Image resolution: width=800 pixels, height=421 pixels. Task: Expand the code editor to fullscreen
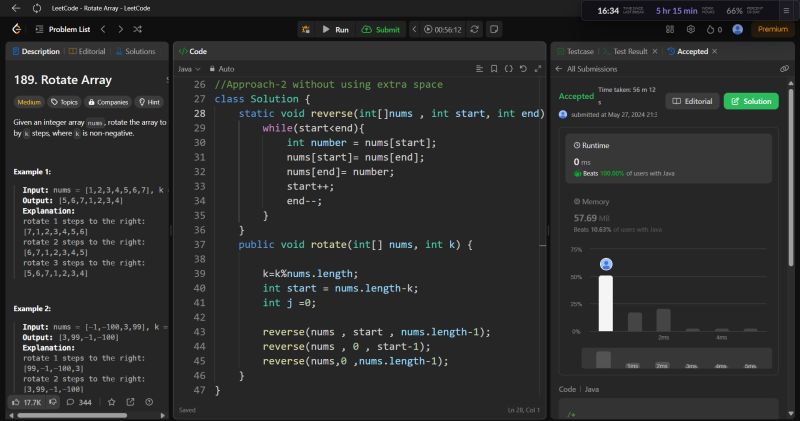(x=538, y=68)
